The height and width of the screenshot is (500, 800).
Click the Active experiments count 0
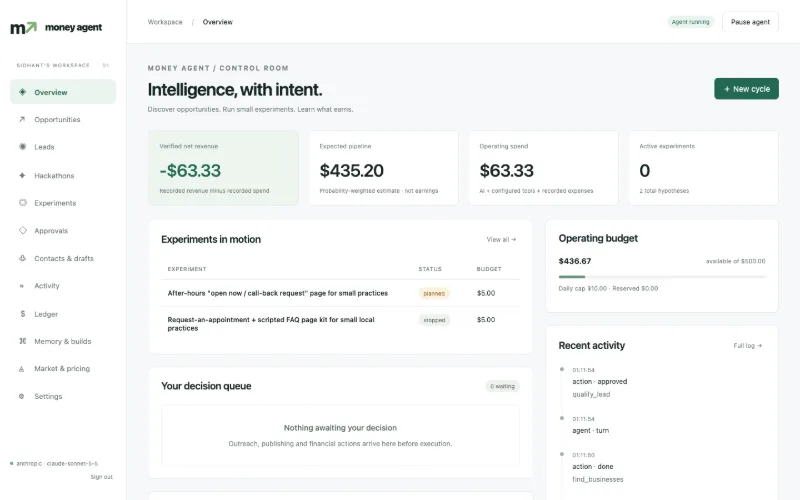(x=644, y=170)
